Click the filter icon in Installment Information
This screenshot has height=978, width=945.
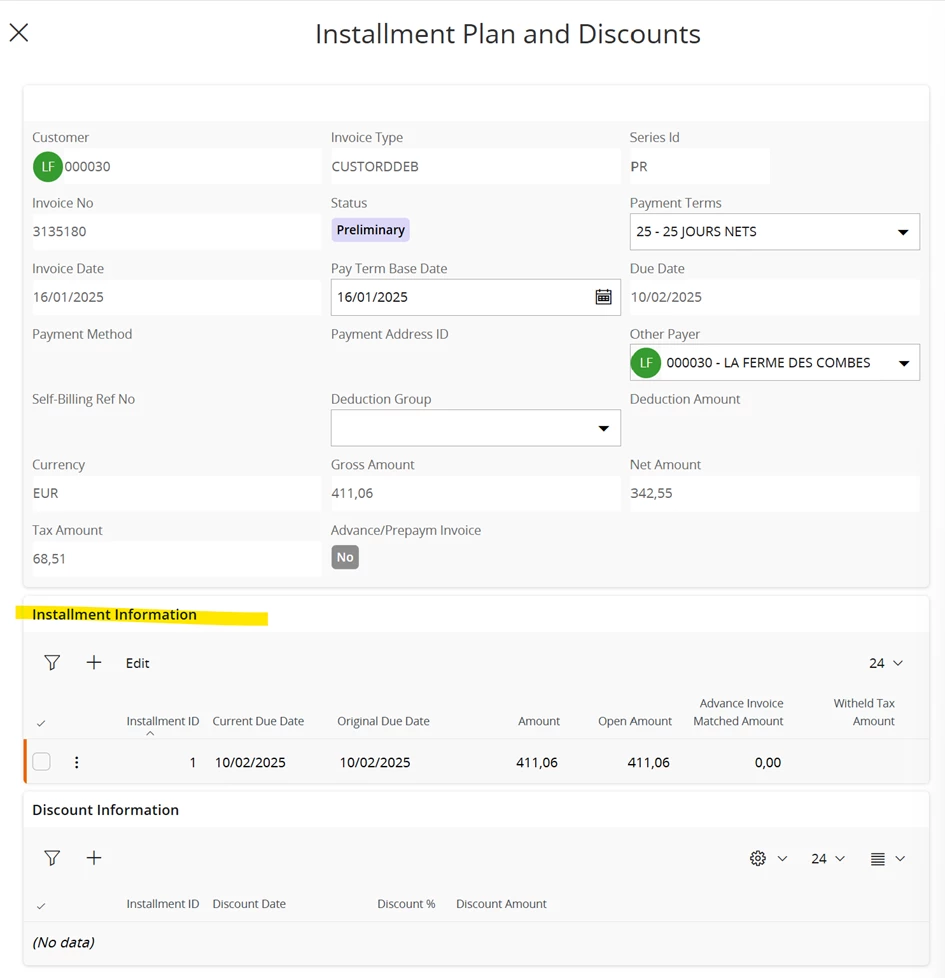[52, 662]
